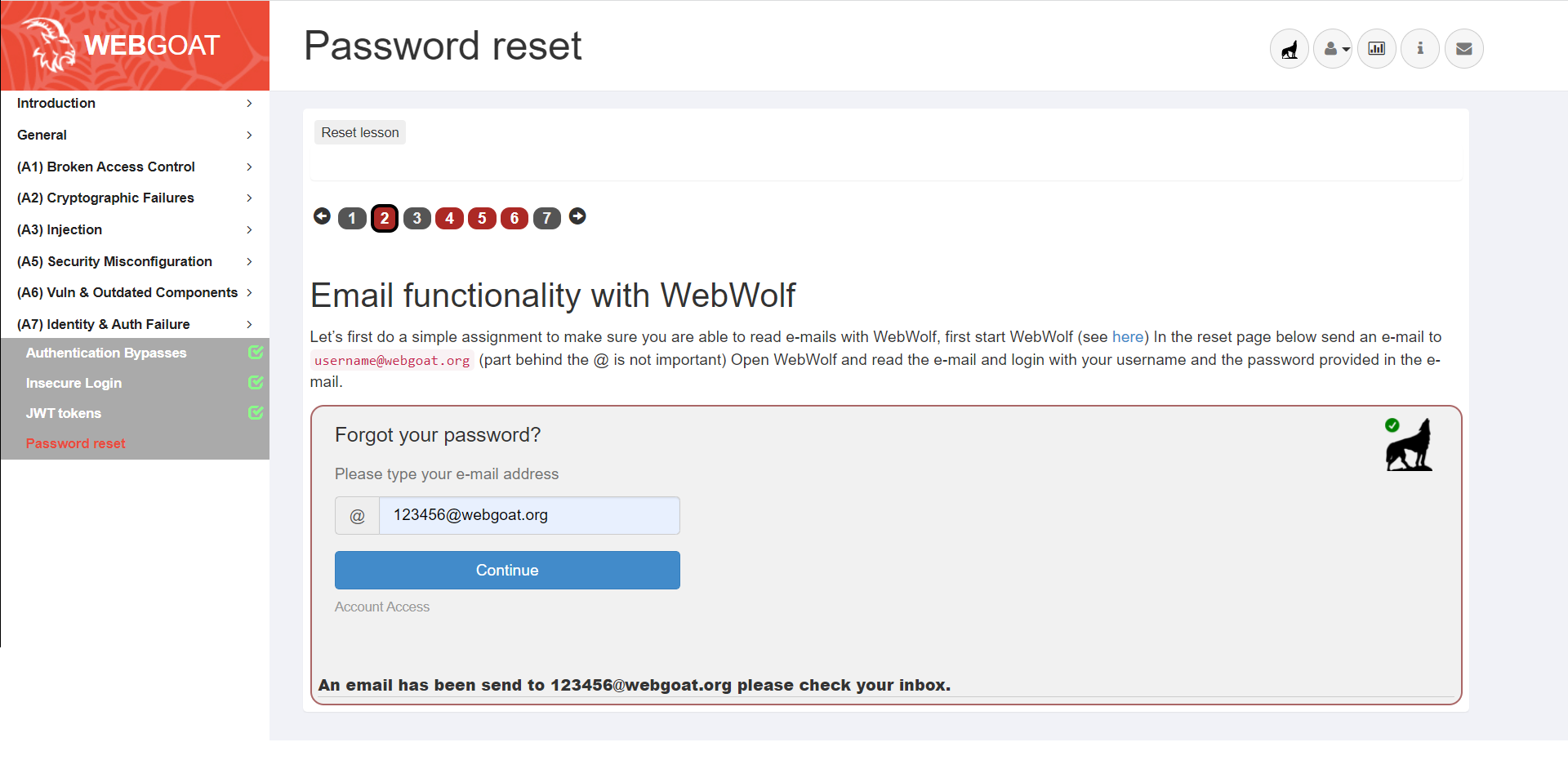Open lesson page 3
The width and height of the screenshot is (1568, 769).
[x=417, y=218]
